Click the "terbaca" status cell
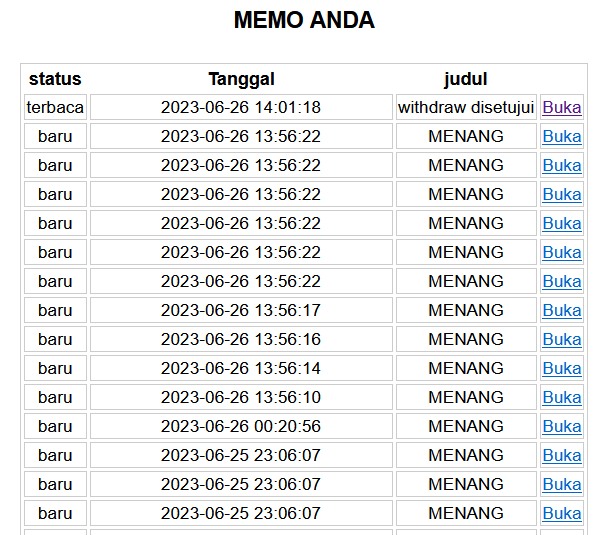Image resolution: width=613 pixels, height=535 pixels. 55,107
